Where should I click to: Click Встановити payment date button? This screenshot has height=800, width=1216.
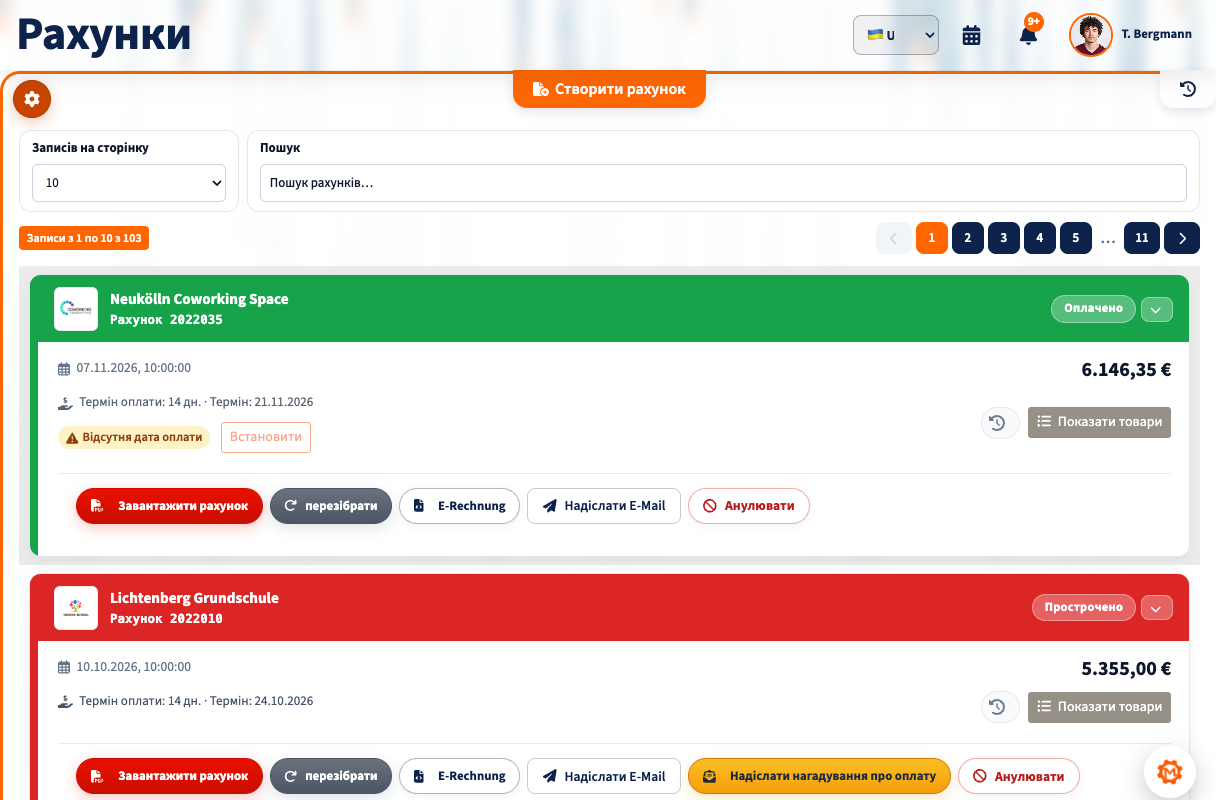266,437
